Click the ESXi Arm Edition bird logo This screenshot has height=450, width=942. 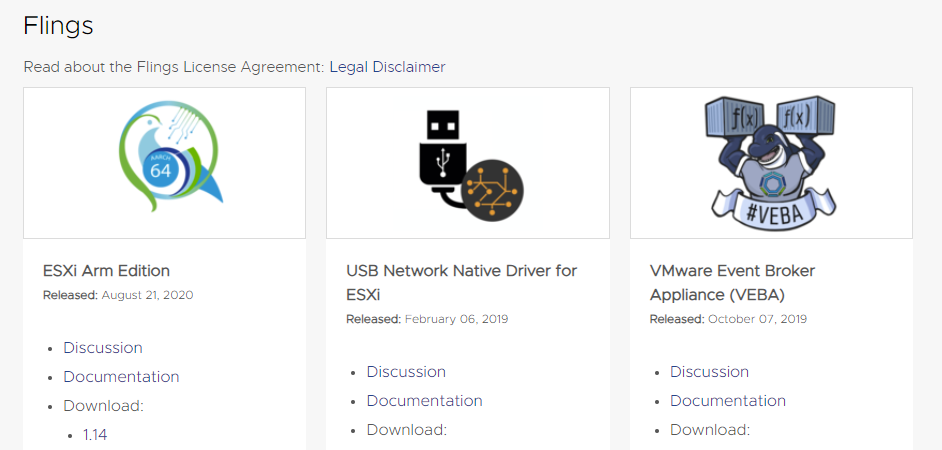tap(171, 156)
